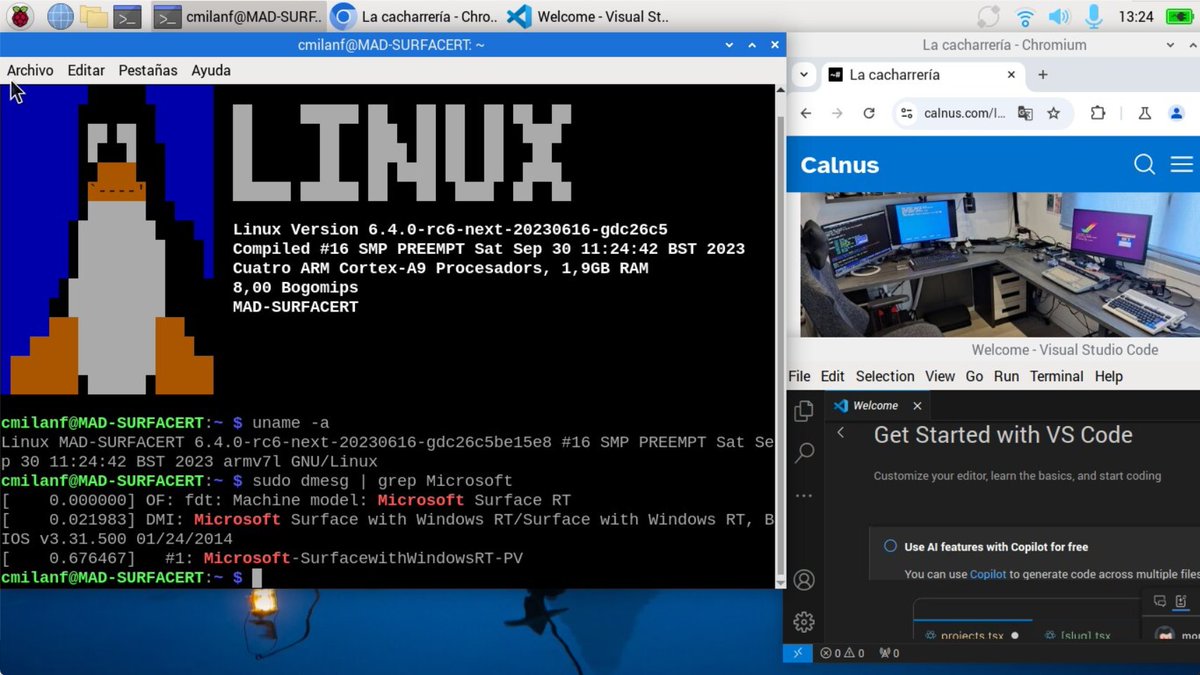1200x675 pixels.
Task: Open the Archivo menu in terminal
Action: pos(30,70)
